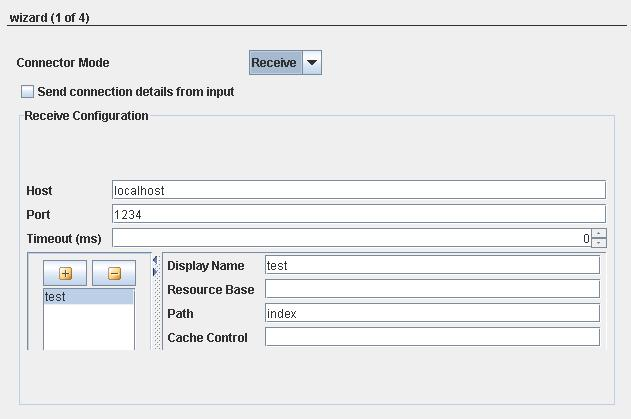The height and width of the screenshot is (419, 631).
Task: Collapse split pane with left arrow
Action: 155,260
